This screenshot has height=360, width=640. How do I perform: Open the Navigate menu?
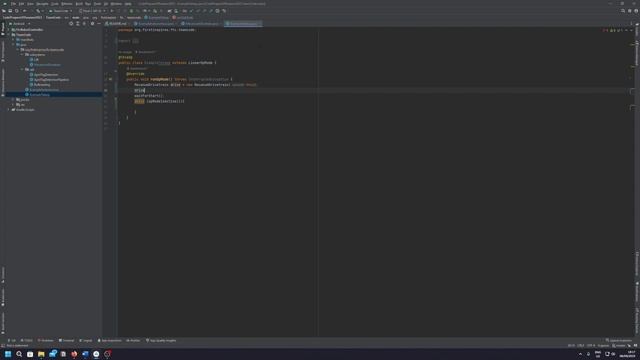pos(42,4)
